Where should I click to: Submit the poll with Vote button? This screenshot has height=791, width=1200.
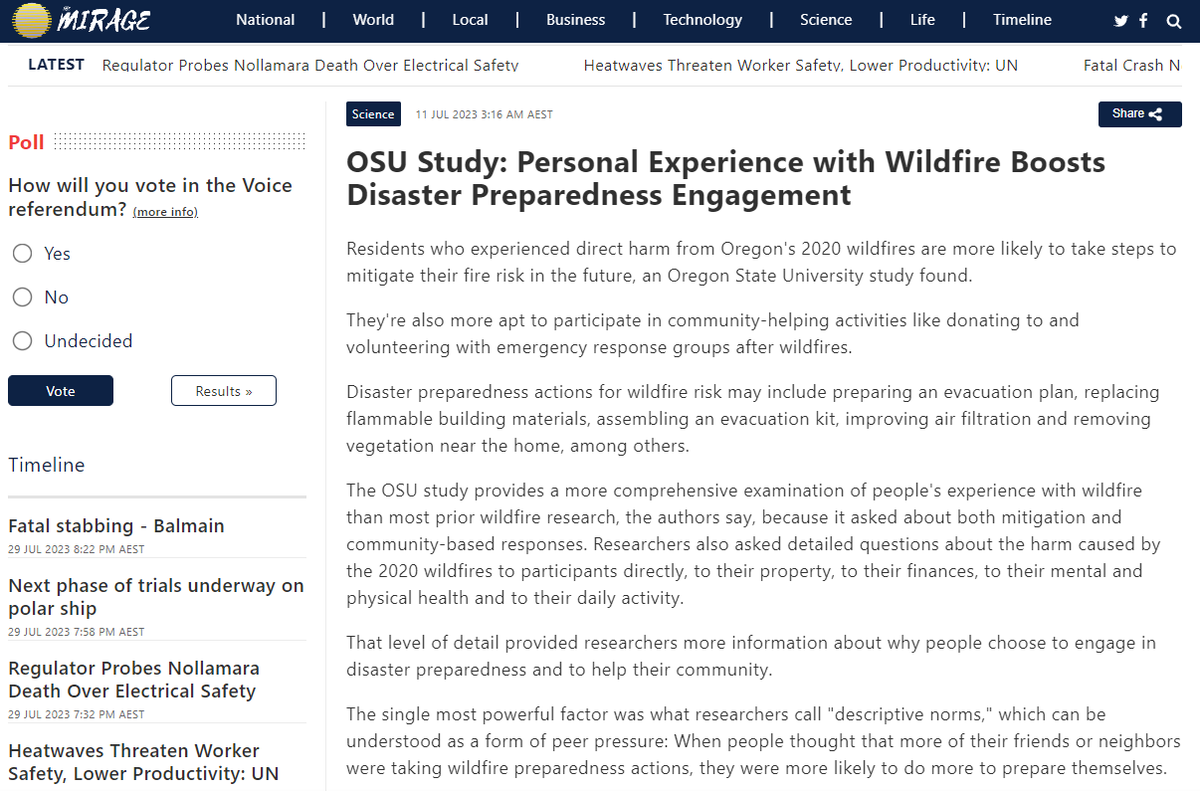pyautogui.click(x=61, y=391)
